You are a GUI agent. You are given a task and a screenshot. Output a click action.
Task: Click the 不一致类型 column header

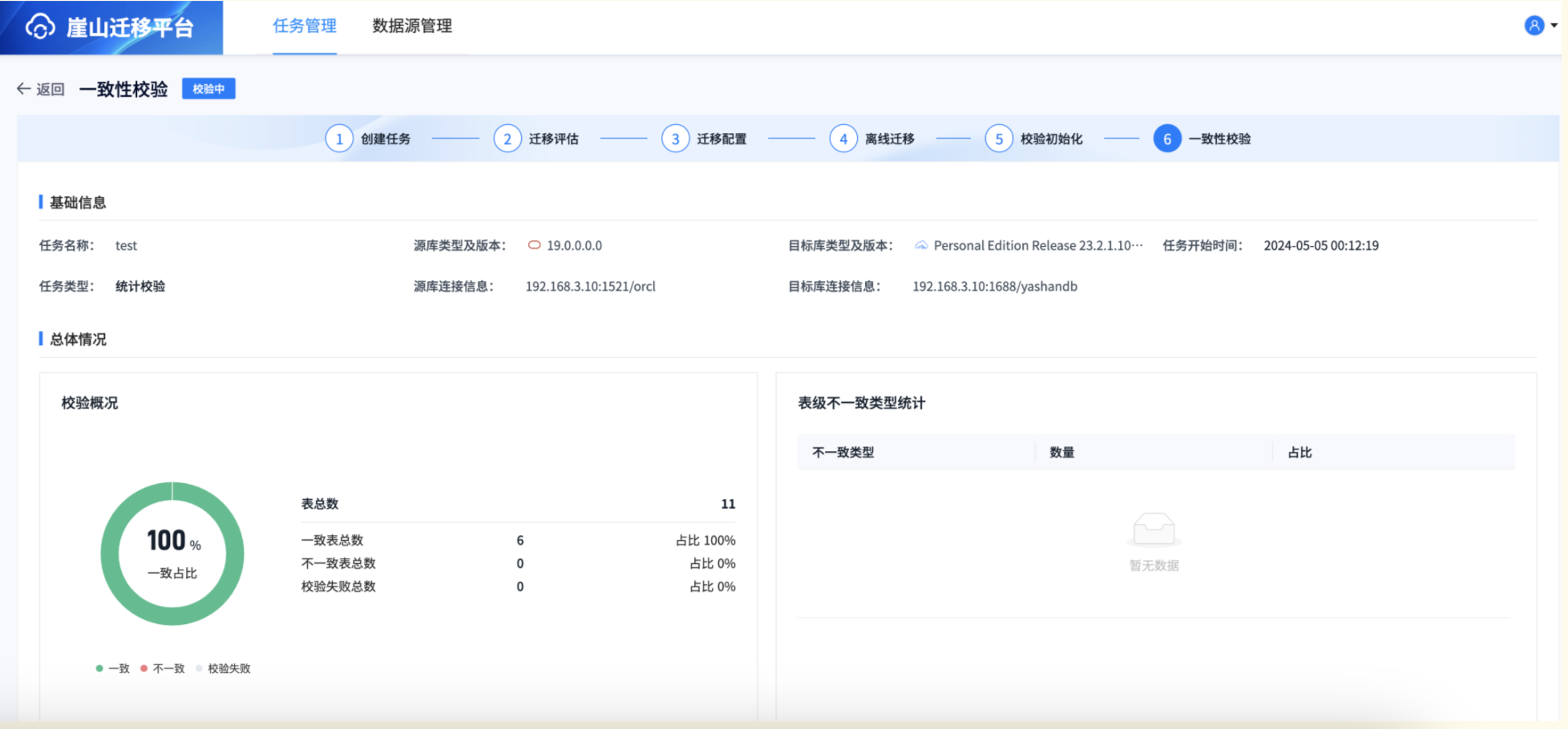point(843,453)
